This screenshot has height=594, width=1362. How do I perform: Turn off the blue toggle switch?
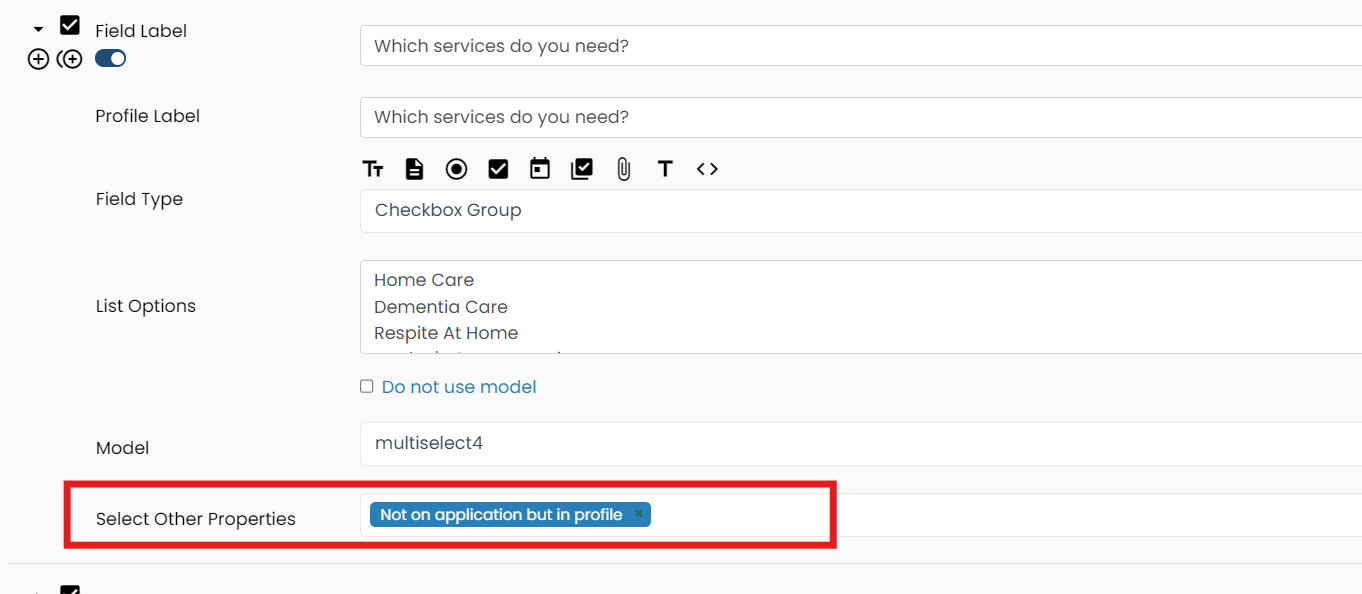pos(111,59)
